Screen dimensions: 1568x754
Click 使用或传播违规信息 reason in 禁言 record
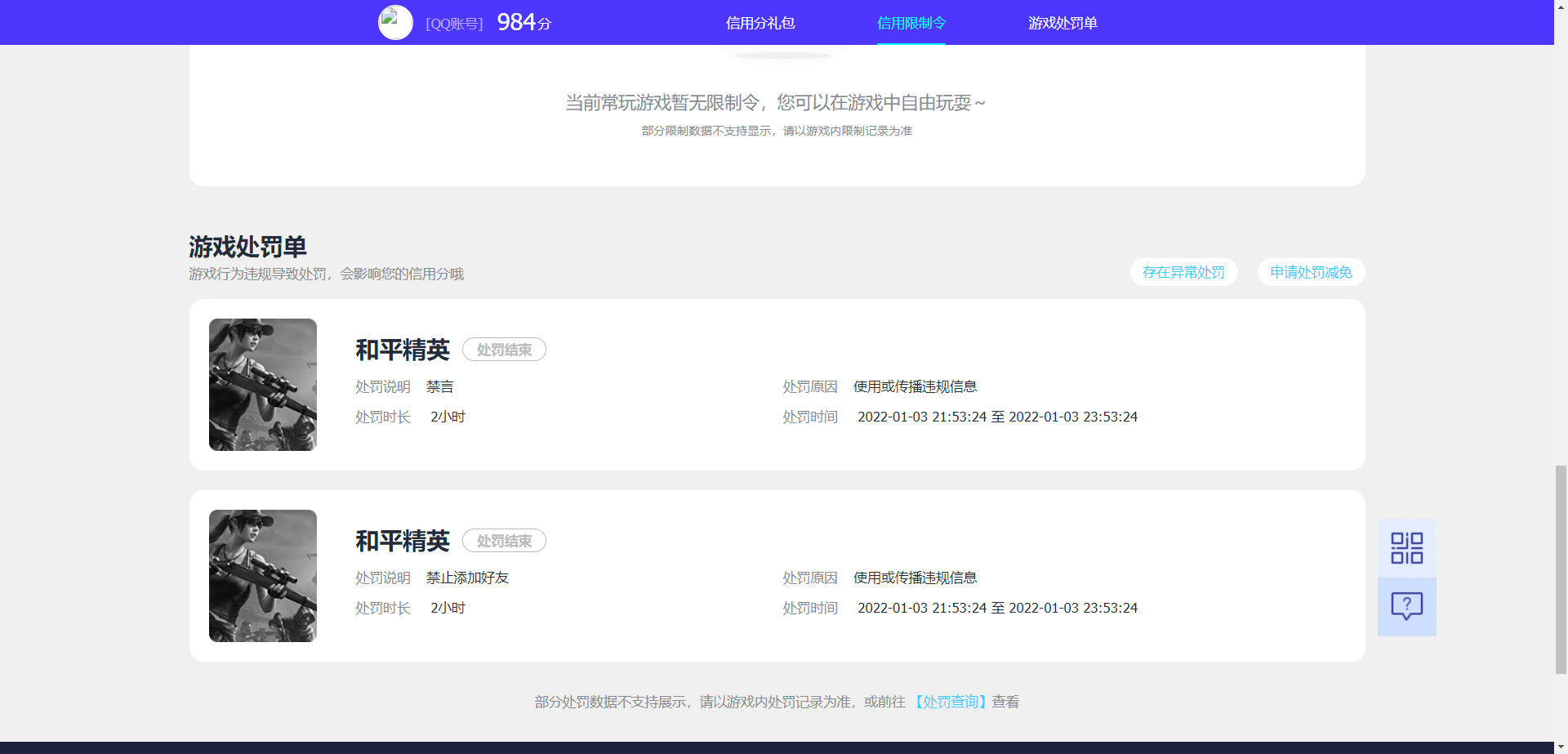915,386
